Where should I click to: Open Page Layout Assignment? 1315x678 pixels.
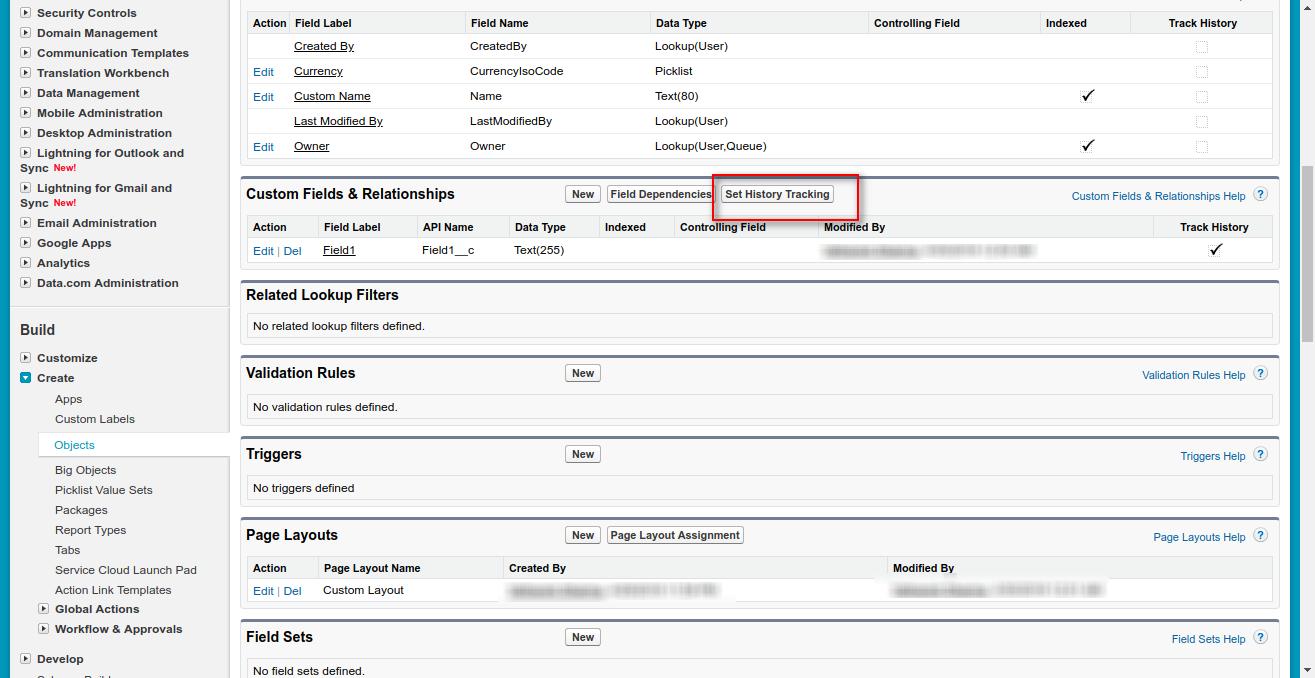[675, 535]
